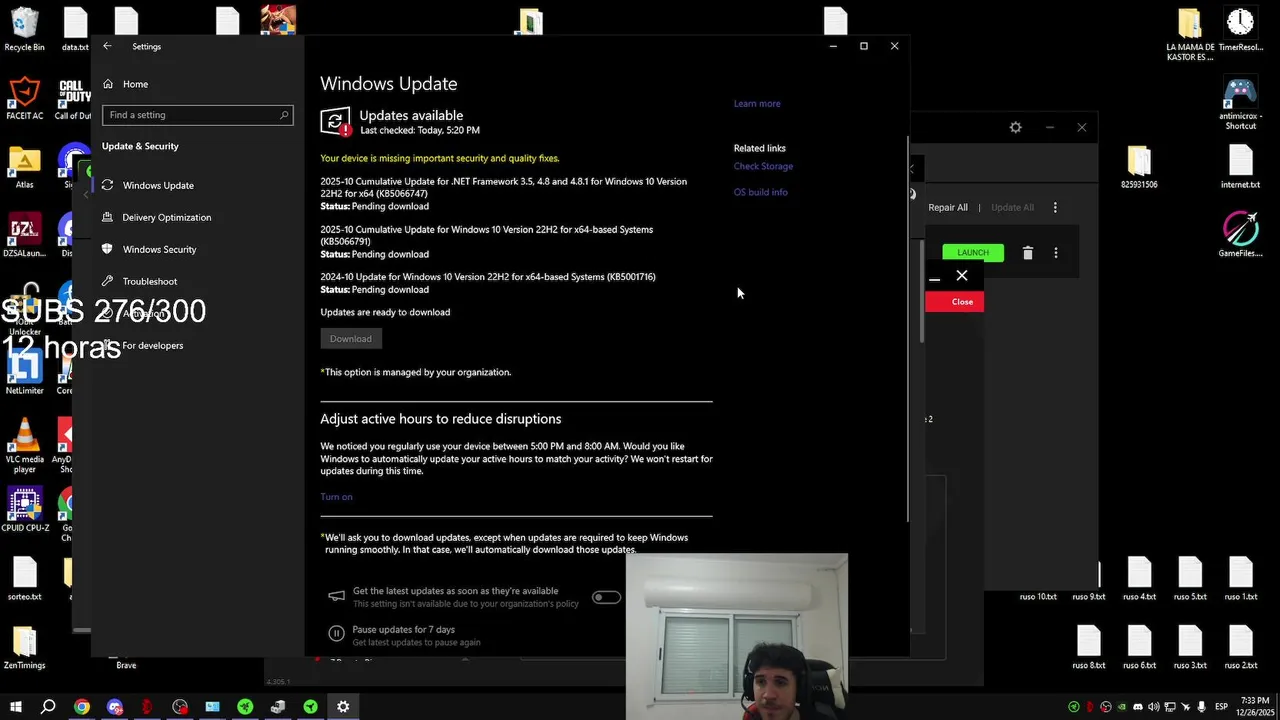
Task: Open taskbar search
Action: tap(48, 707)
